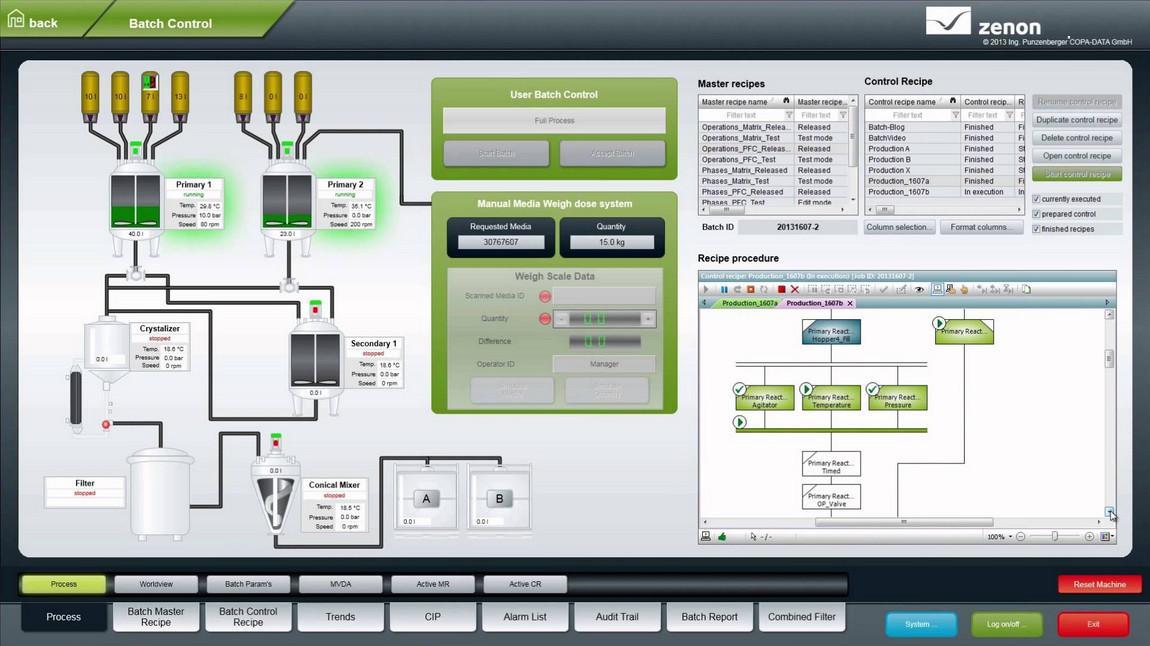This screenshot has width=1150, height=646.
Task: Start recipe playback with the play icon
Action: (705, 289)
